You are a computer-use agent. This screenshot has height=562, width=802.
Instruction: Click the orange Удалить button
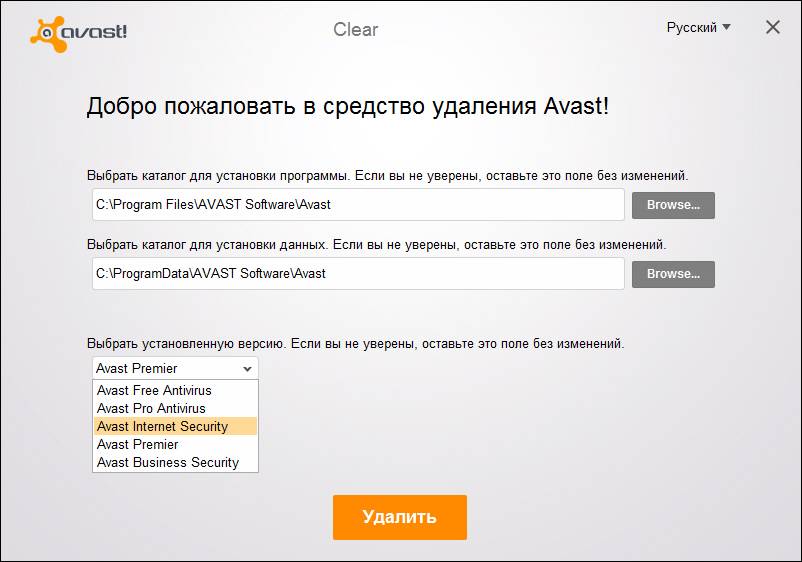399,517
